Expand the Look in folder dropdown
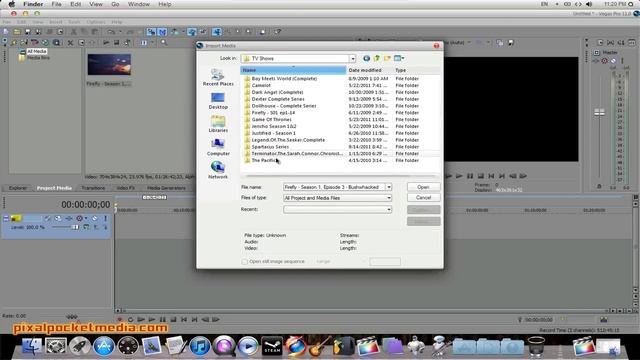 tap(353, 58)
